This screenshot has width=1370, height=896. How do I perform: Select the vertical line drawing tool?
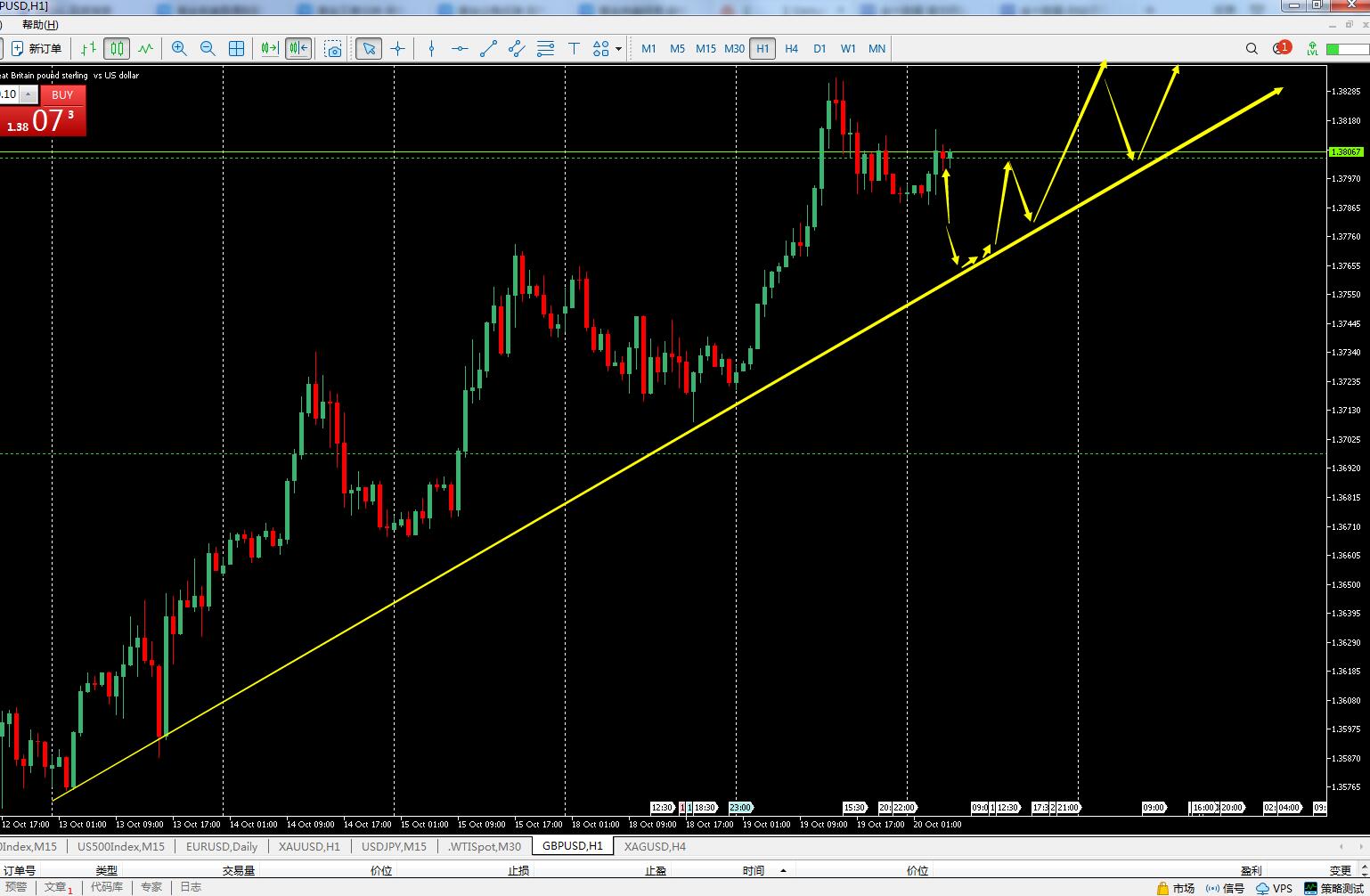[431, 49]
